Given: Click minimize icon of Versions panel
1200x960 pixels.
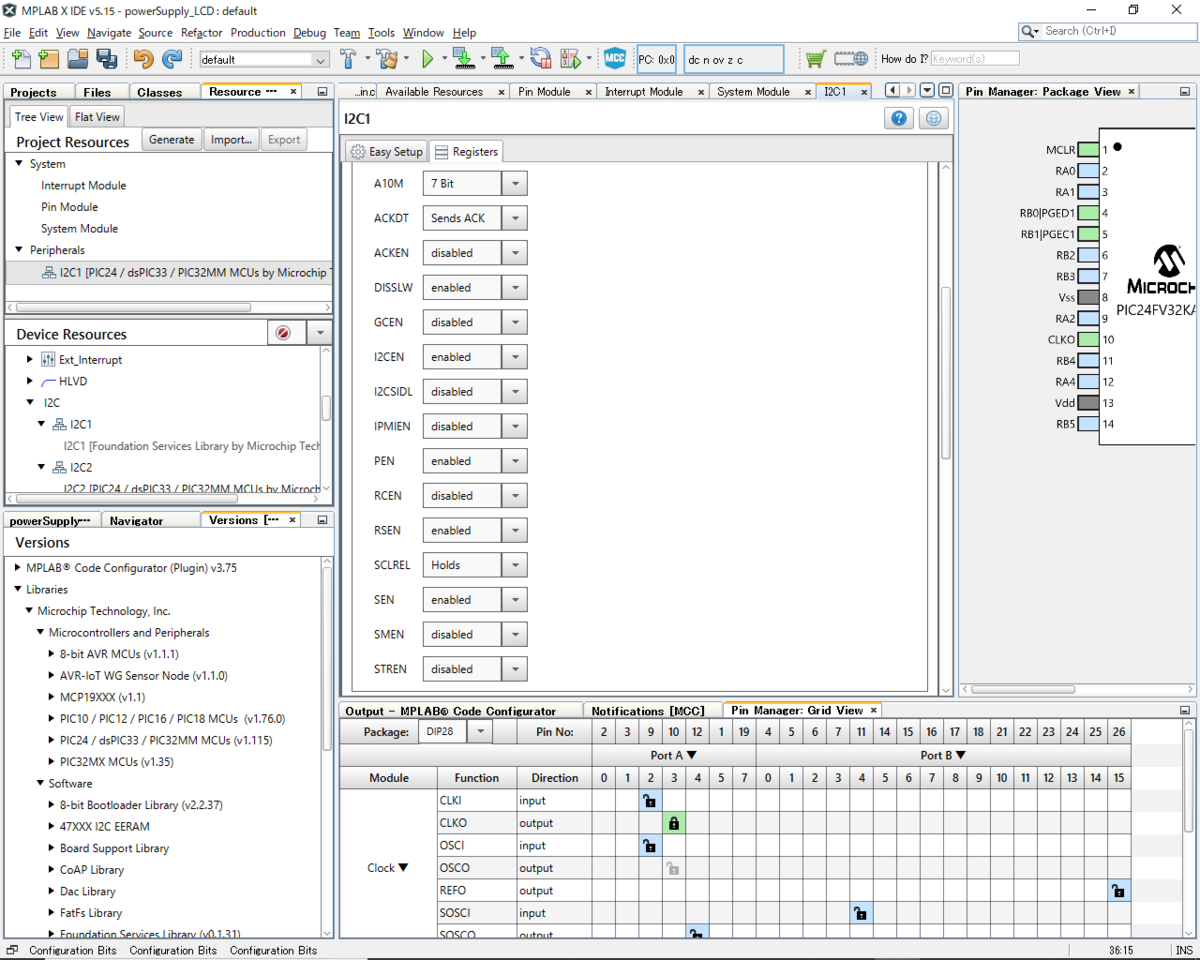Looking at the screenshot, I should (322, 520).
